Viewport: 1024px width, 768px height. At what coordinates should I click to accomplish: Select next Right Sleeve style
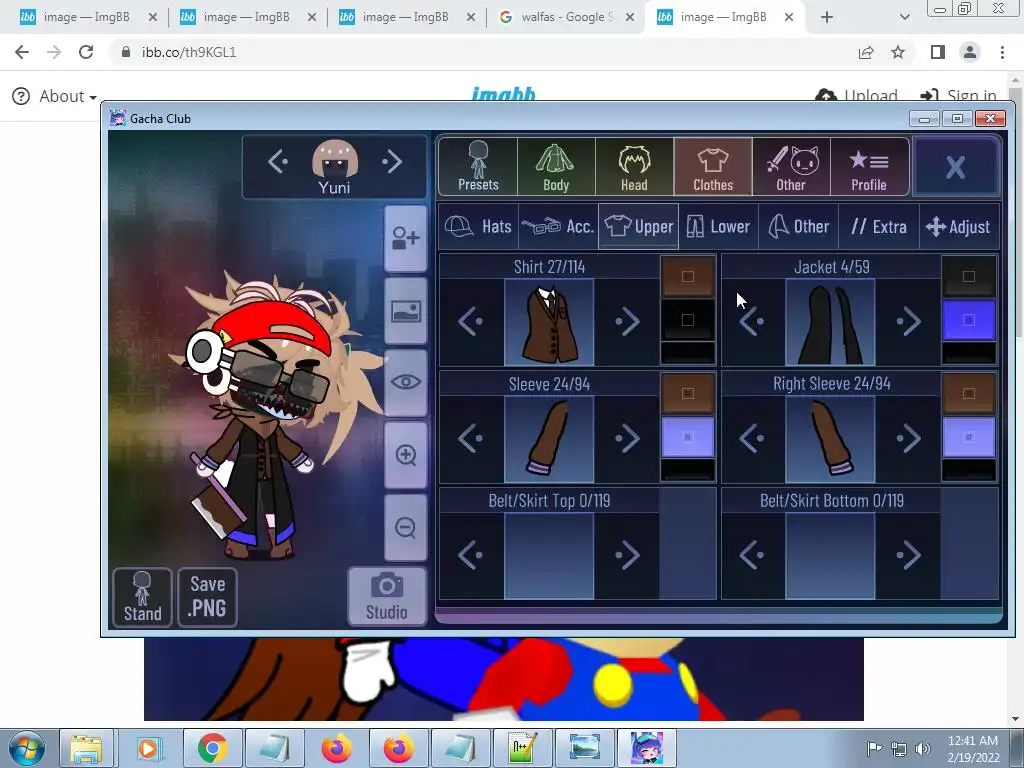pos(908,438)
